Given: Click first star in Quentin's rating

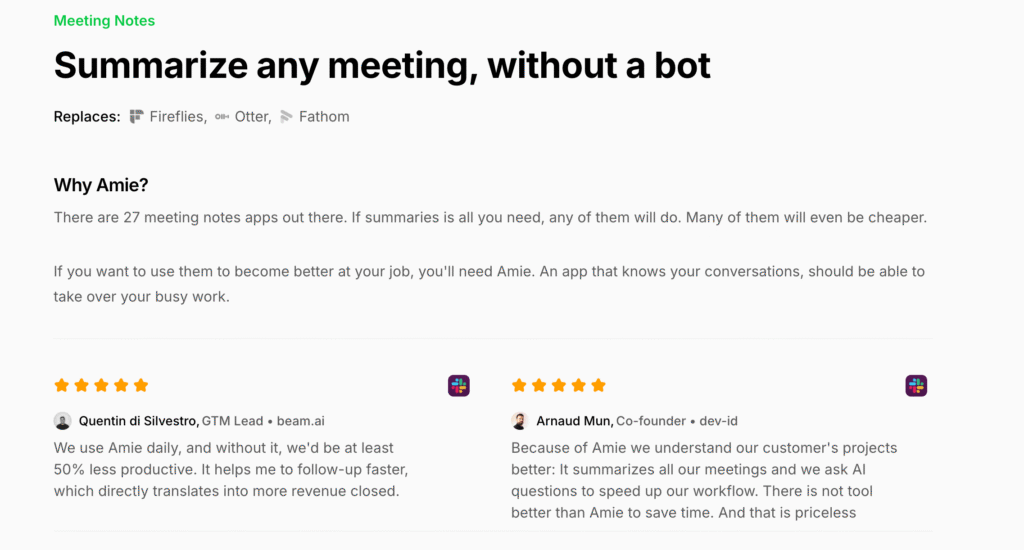Looking at the screenshot, I should point(61,385).
